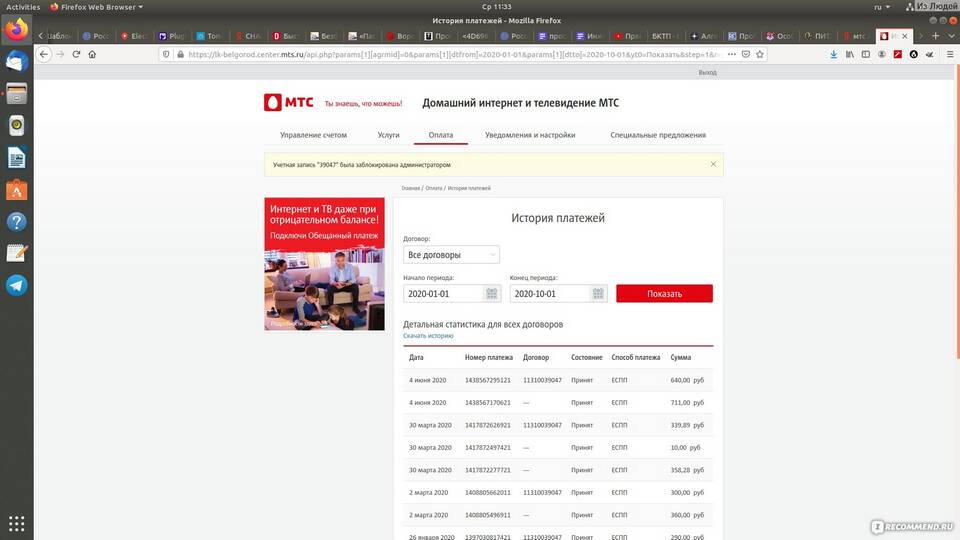Open a new browser tab

pyautogui.click(x=935, y=36)
